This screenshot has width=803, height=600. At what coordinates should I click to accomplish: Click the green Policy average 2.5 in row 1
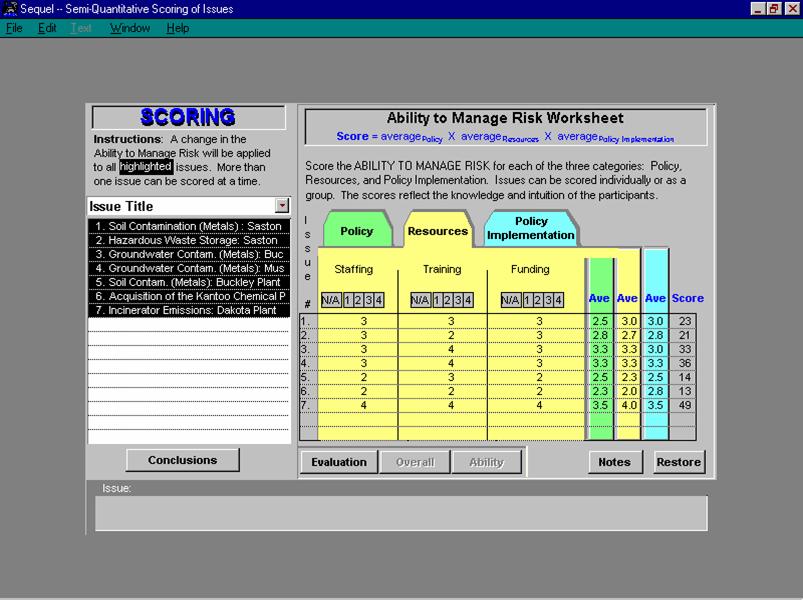[x=600, y=321]
